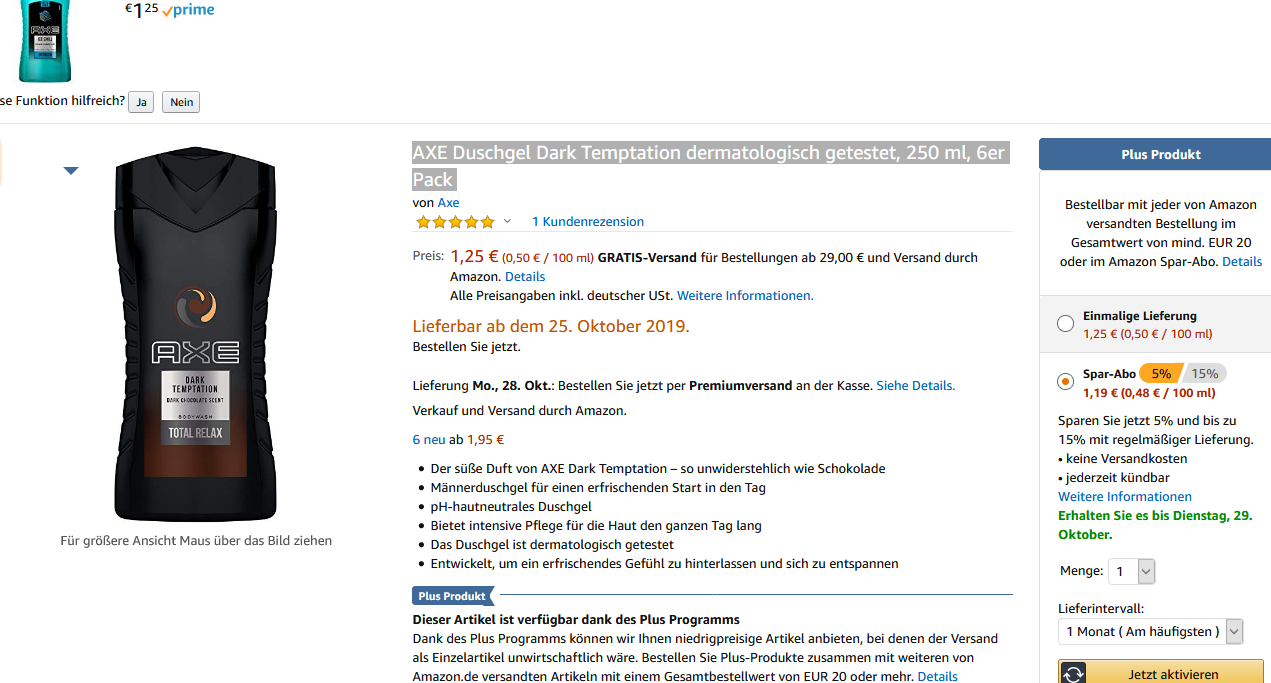Click the blue arrow above the product image
The image size is (1271, 683).
tap(71, 171)
